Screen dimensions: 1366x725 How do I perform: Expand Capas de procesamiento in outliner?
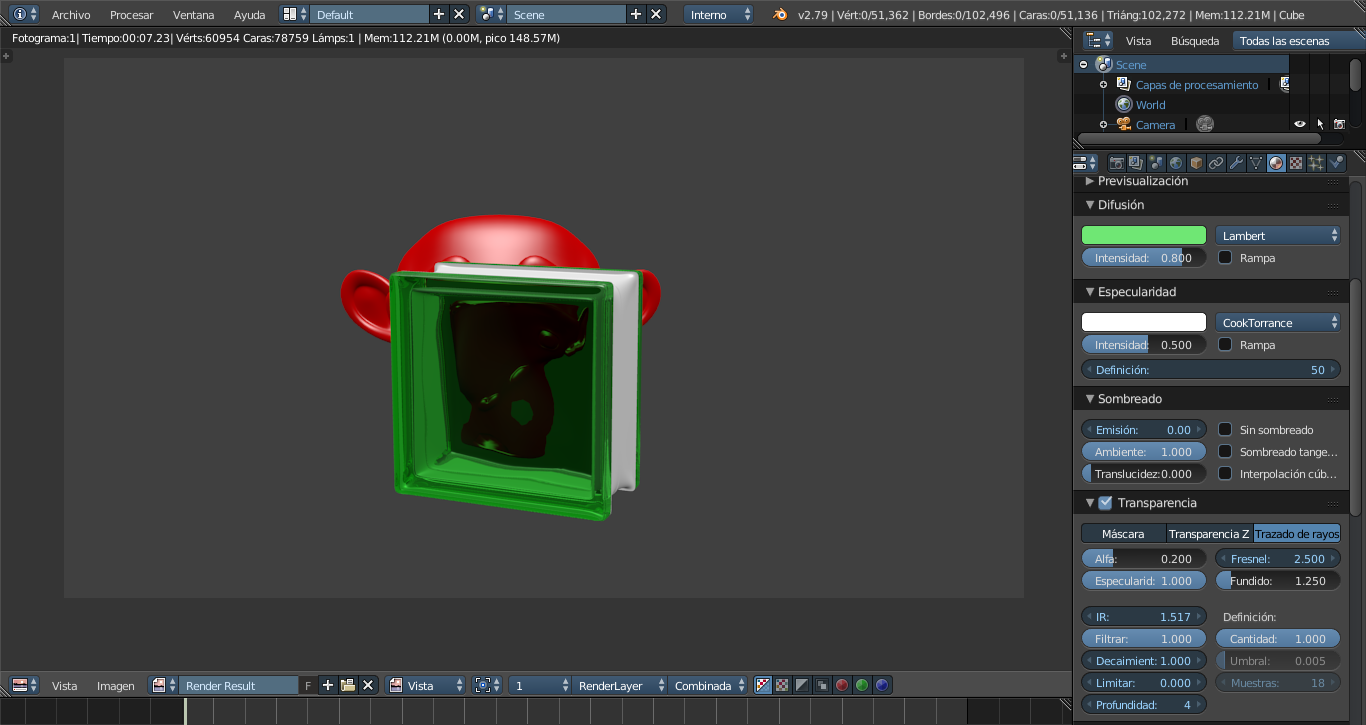tap(1103, 84)
